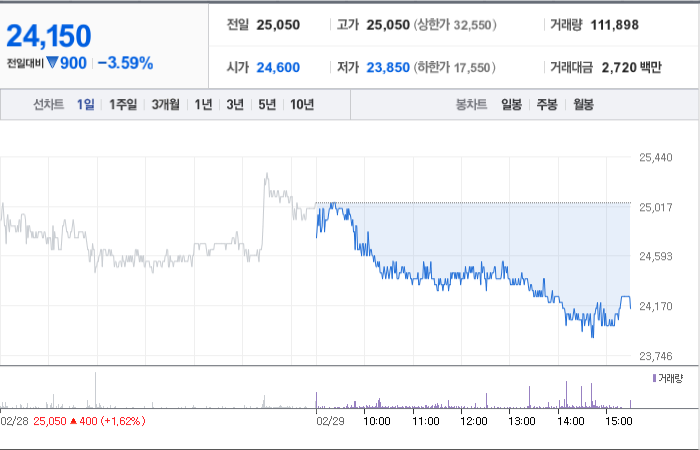Image resolution: width=700 pixels, height=450 pixels.
Task: Open the 1년 chart range
Action: click(203, 104)
